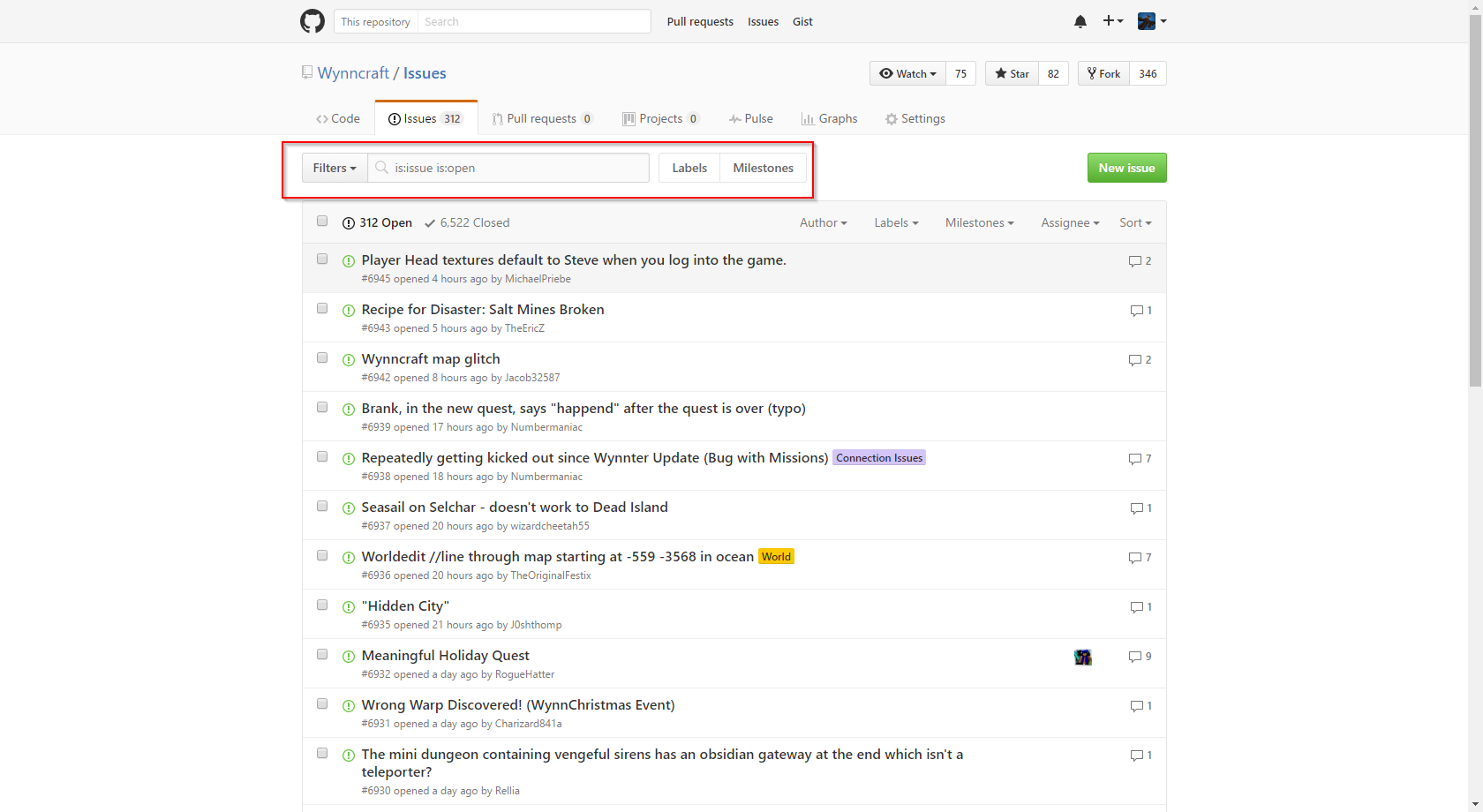Click the Labels button next to search
The height and width of the screenshot is (812, 1483).
(x=689, y=168)
